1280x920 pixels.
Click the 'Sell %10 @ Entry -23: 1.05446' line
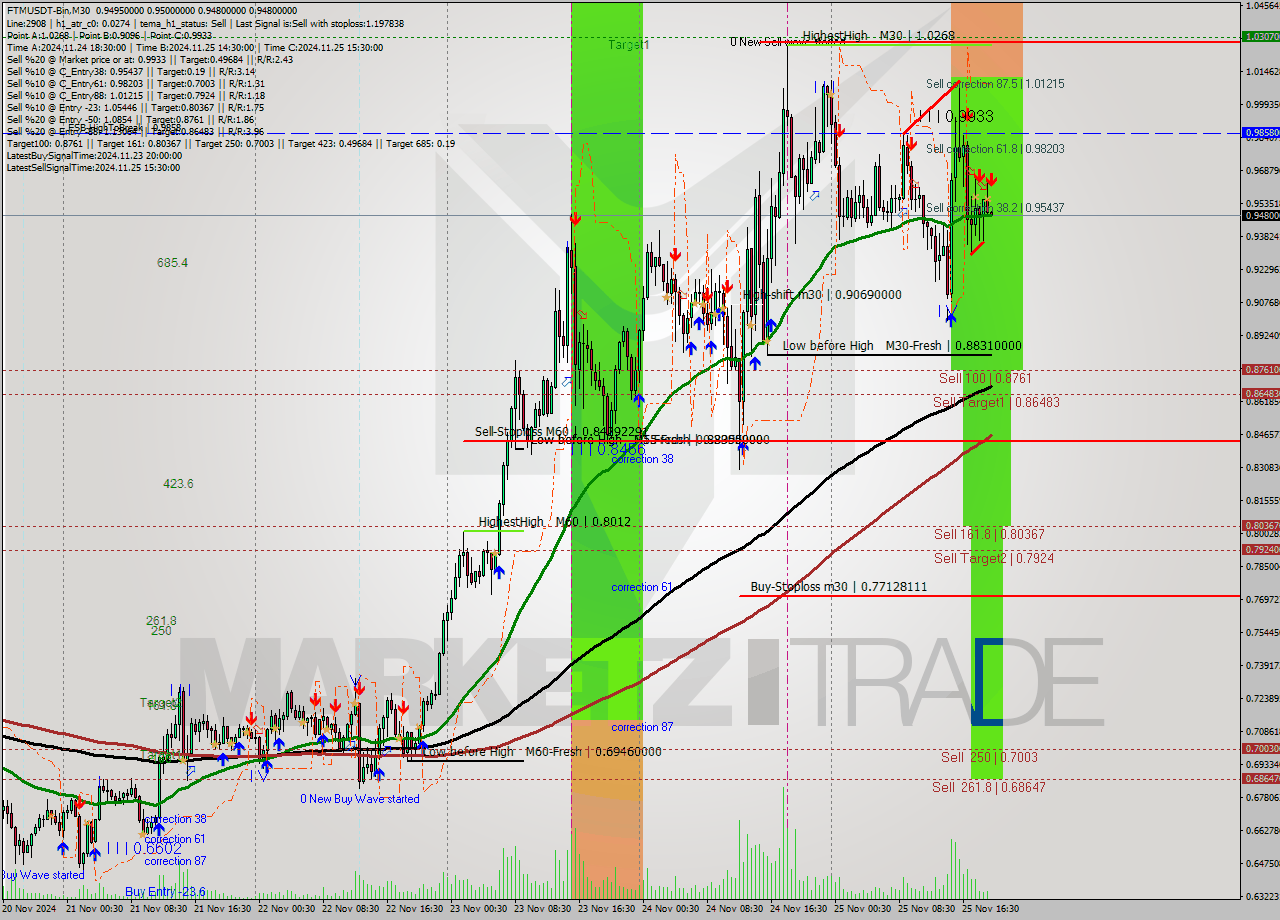pos(135,108)
